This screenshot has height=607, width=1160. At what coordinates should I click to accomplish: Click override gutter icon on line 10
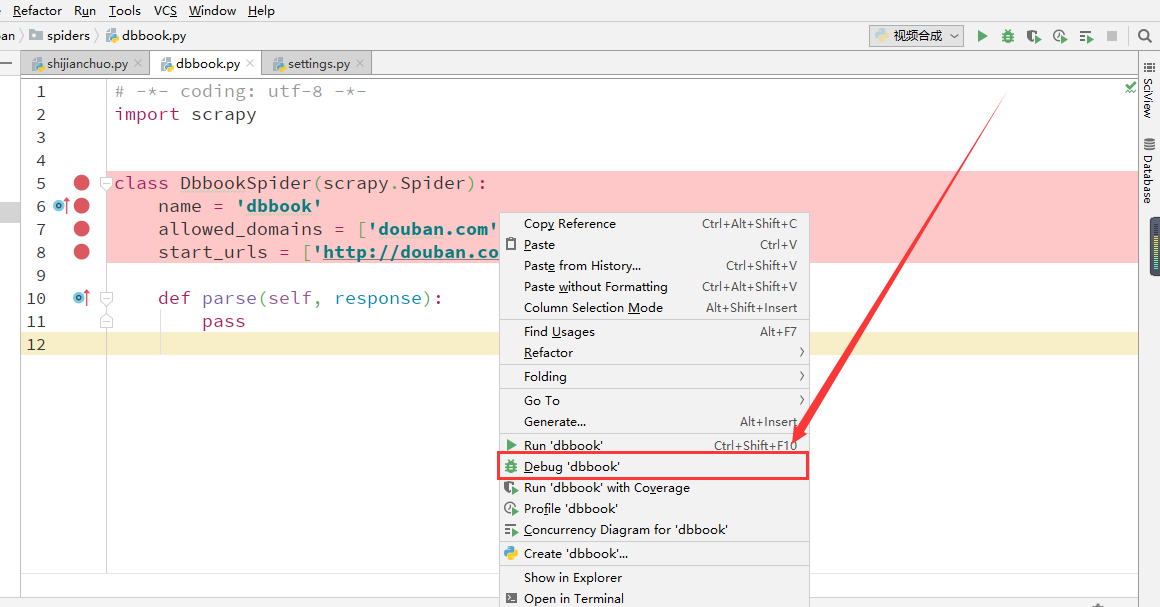pyautogui.click(x=81, y=298)
